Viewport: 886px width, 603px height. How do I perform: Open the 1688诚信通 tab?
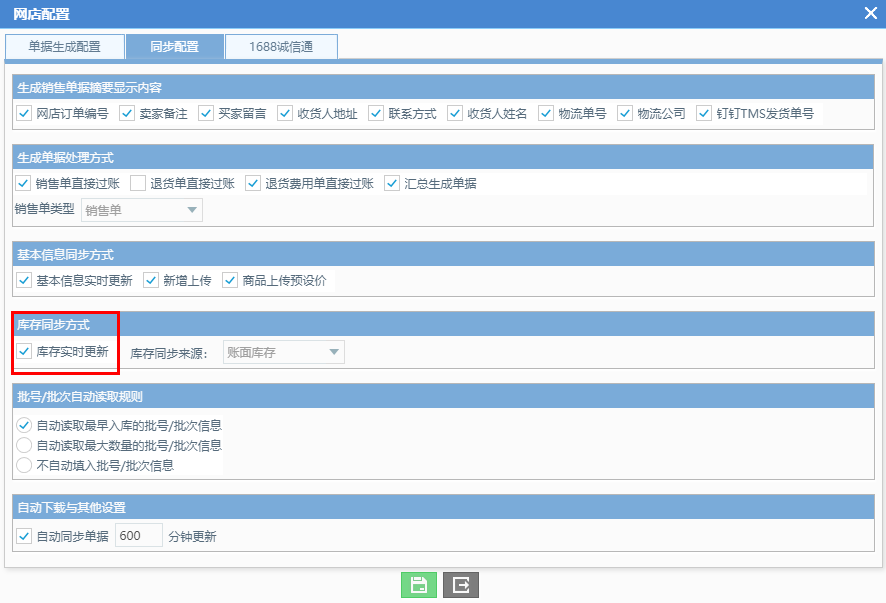tap(281, 46)
